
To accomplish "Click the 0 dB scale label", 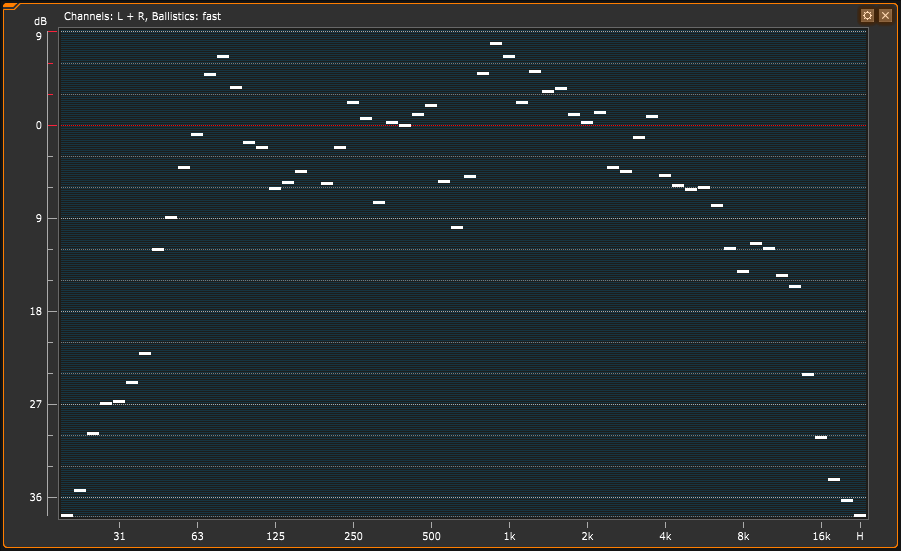I will coord(39,126).
